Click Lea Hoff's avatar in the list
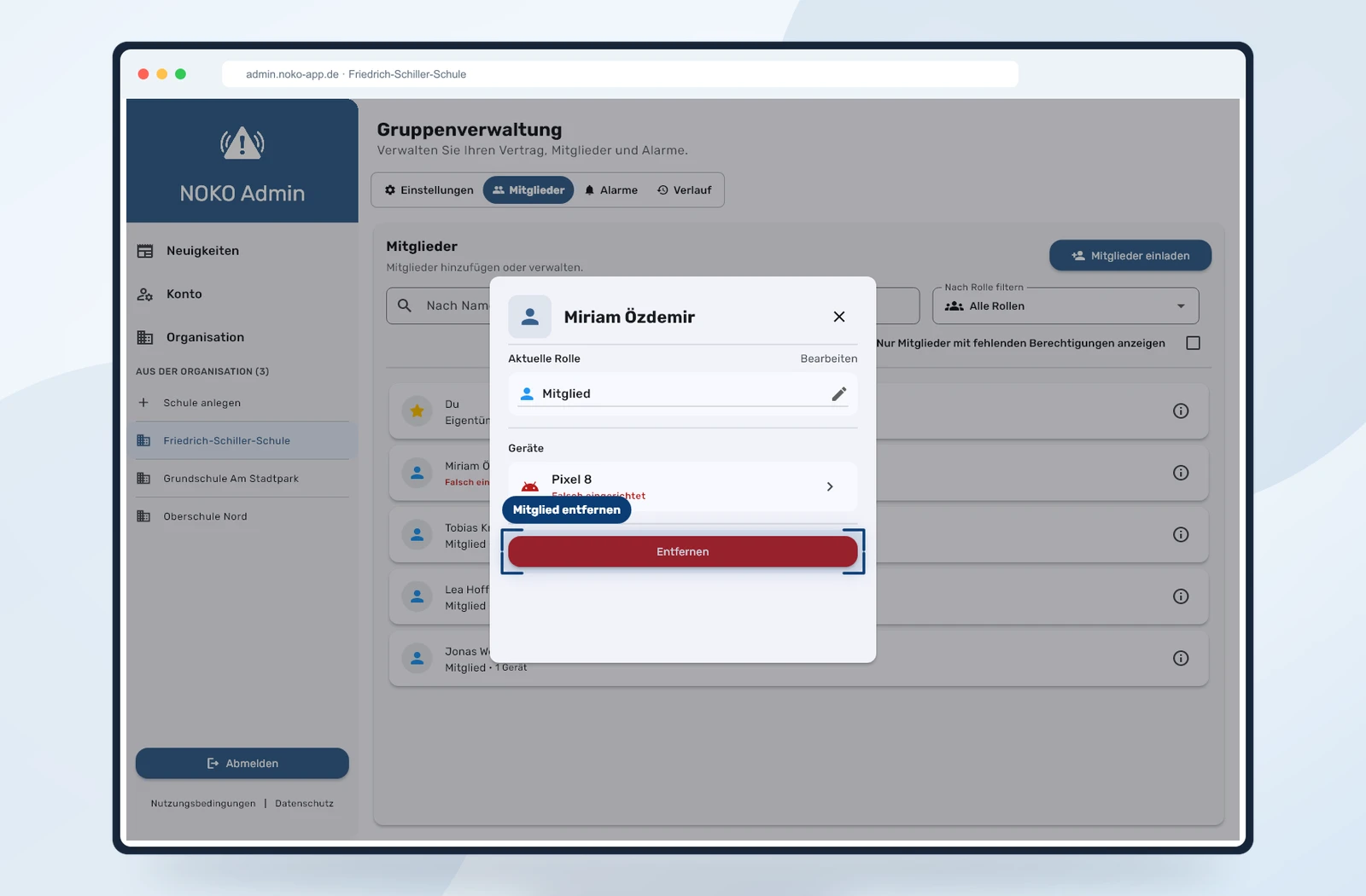 [417, 596]
